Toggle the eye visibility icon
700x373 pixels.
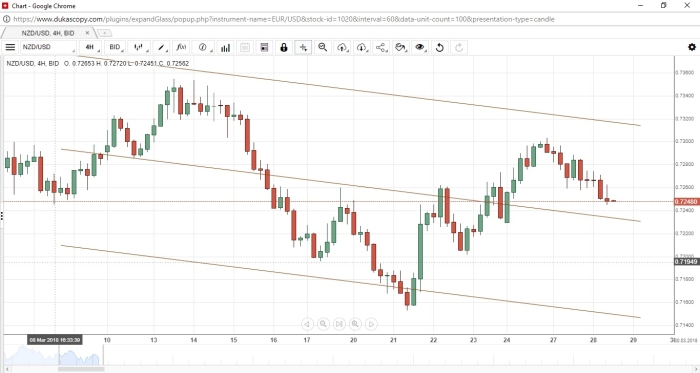(420, 47)
